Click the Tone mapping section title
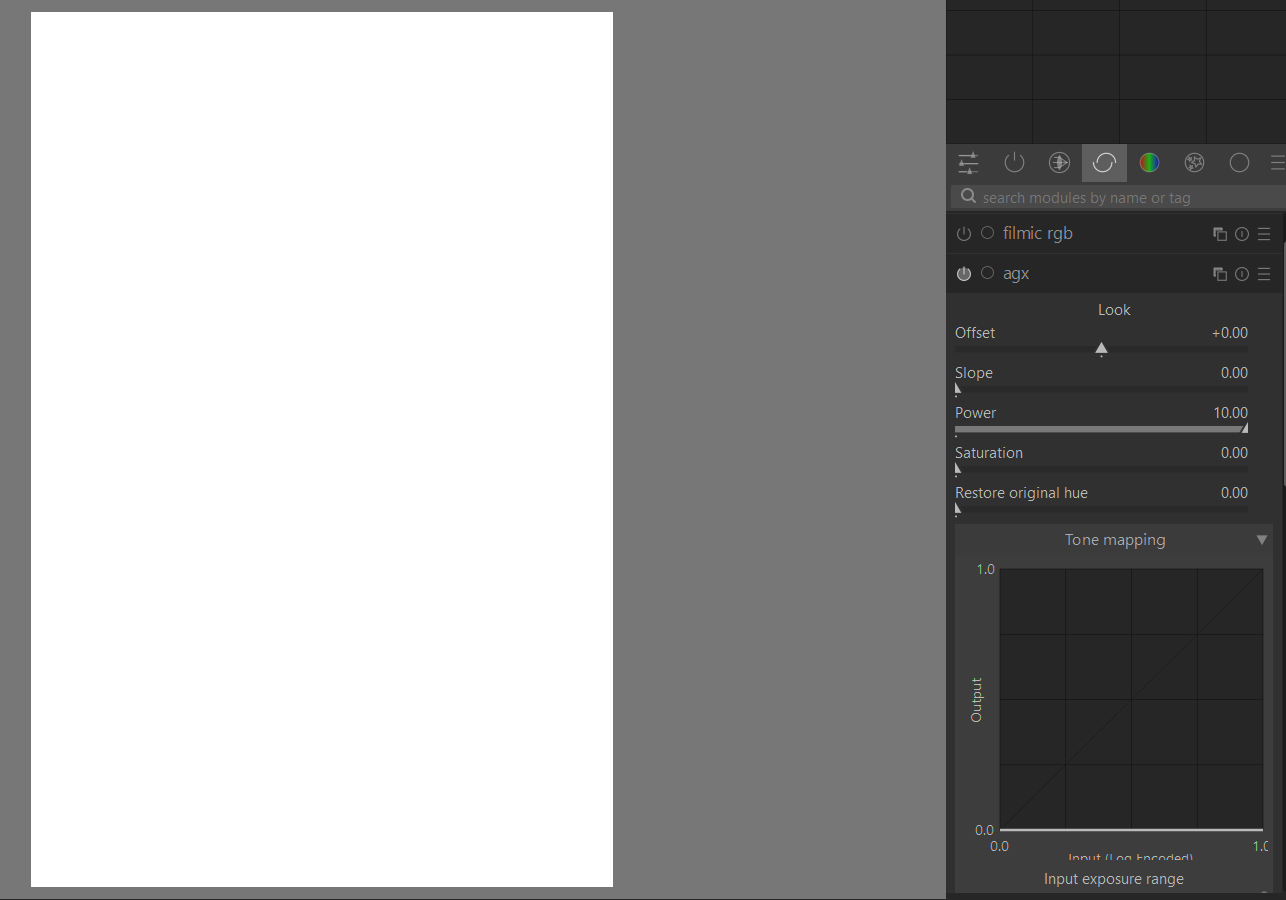 (1115, 540)
